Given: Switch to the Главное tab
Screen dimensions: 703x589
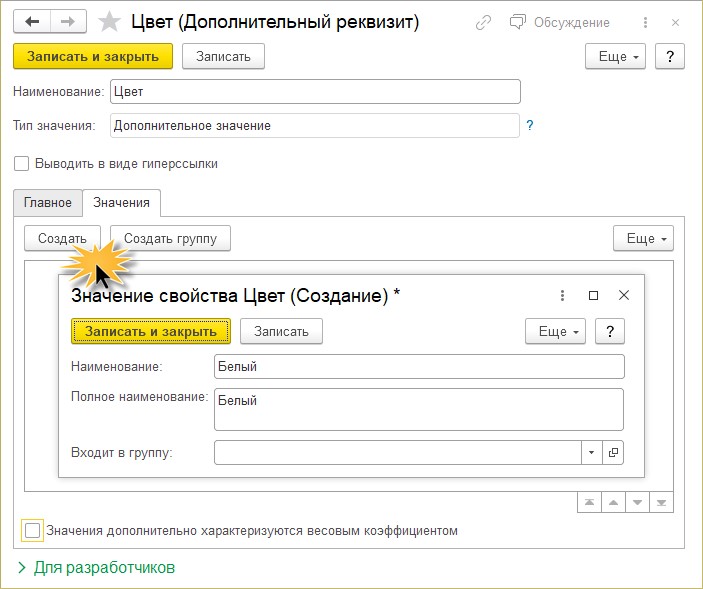Looking at the screenshot, I should [48, 202].
